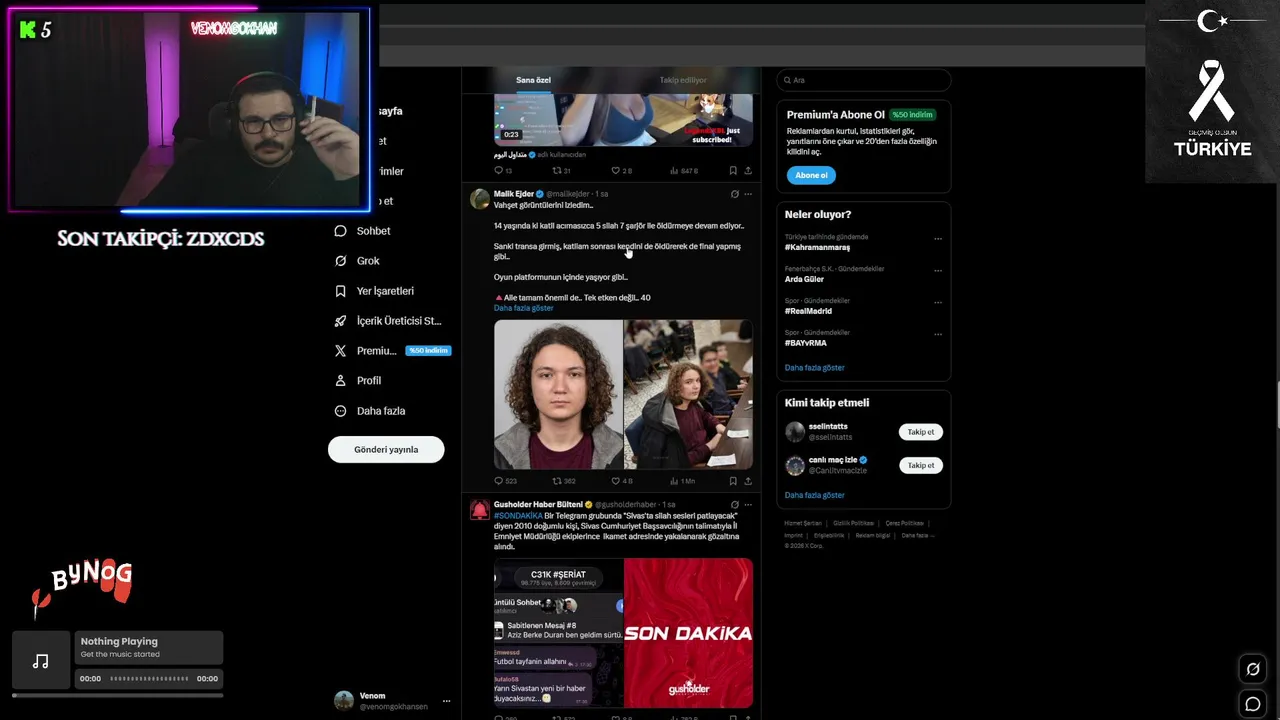1280x720 pixels.
Task: Click the Premium X logo item in sidebar
Action: tap(341, 351)
